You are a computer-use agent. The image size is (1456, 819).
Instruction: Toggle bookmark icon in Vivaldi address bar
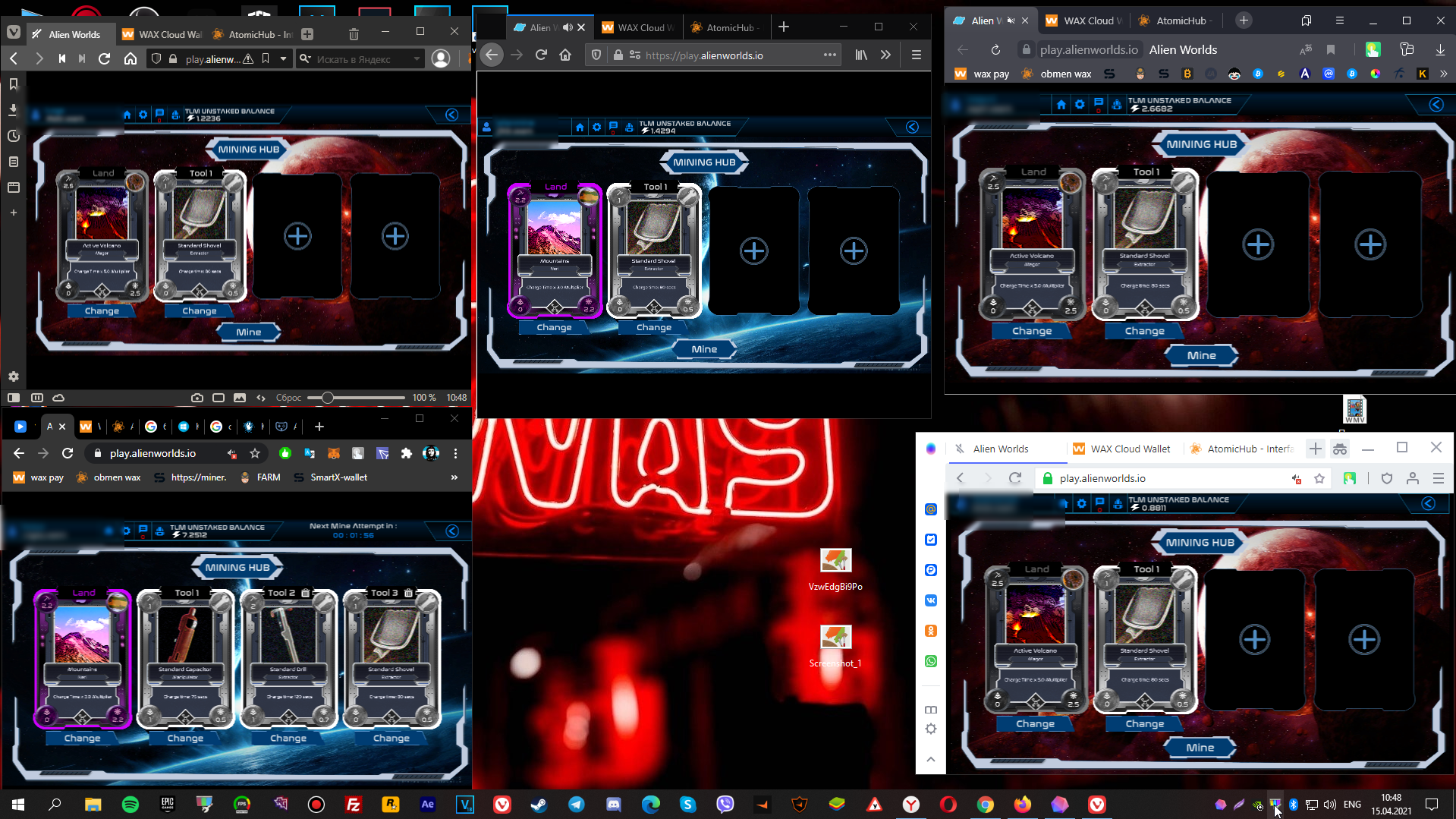[x=266, y=58]
